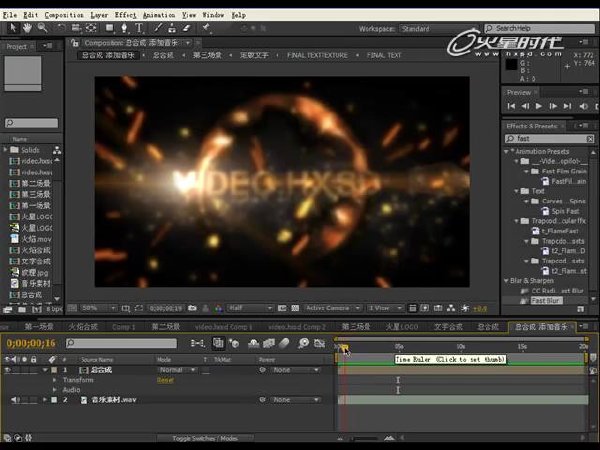Click the take snapshot camera icon

point(192,308)
